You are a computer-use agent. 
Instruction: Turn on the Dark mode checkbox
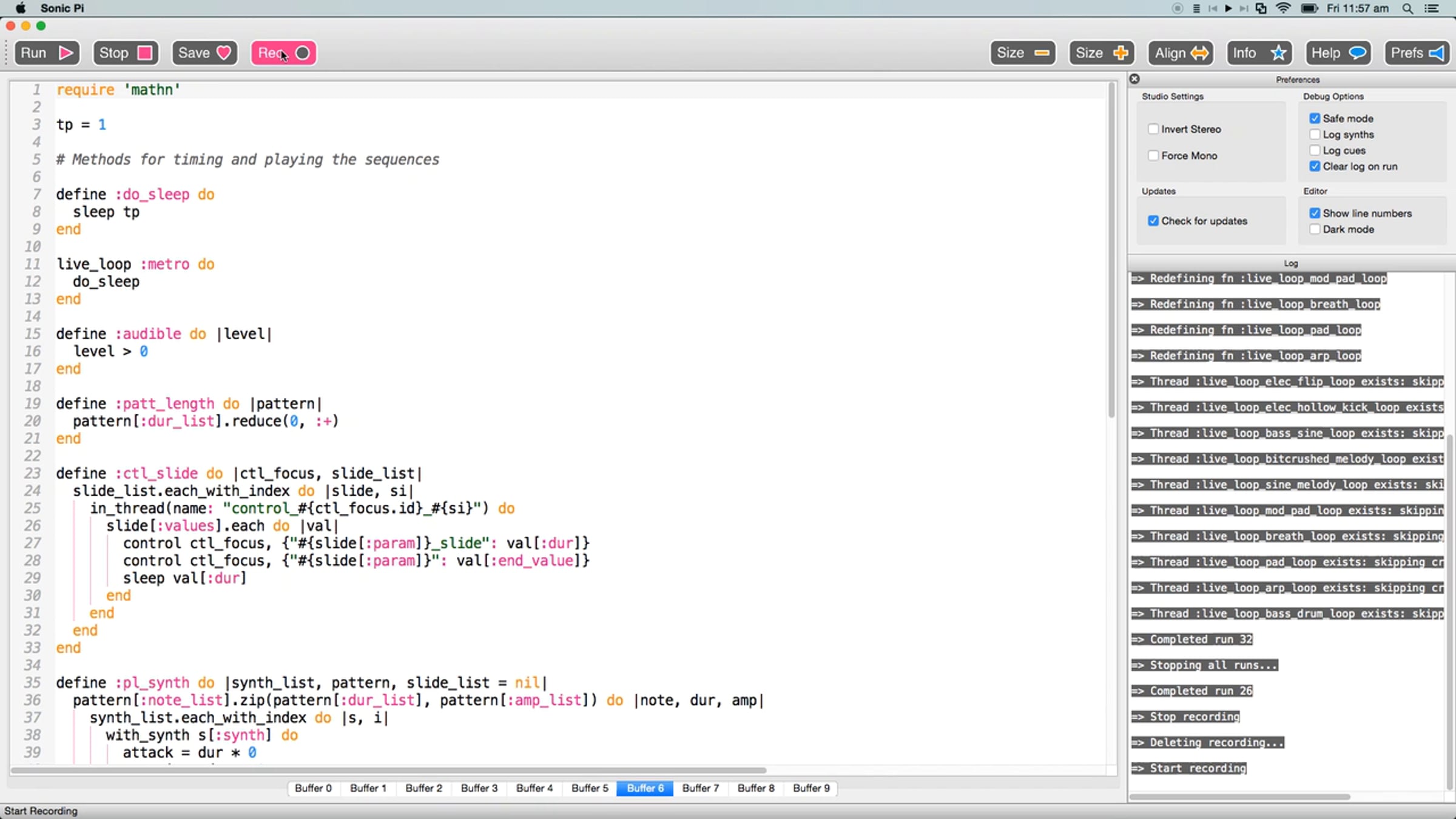tap(1315, 229)
